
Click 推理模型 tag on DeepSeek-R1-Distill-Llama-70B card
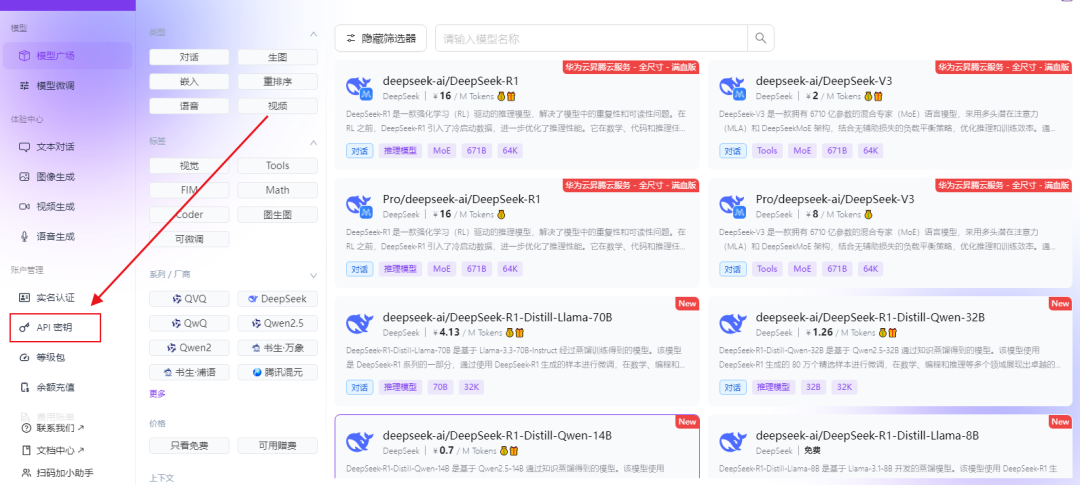(x=401, y=387)
